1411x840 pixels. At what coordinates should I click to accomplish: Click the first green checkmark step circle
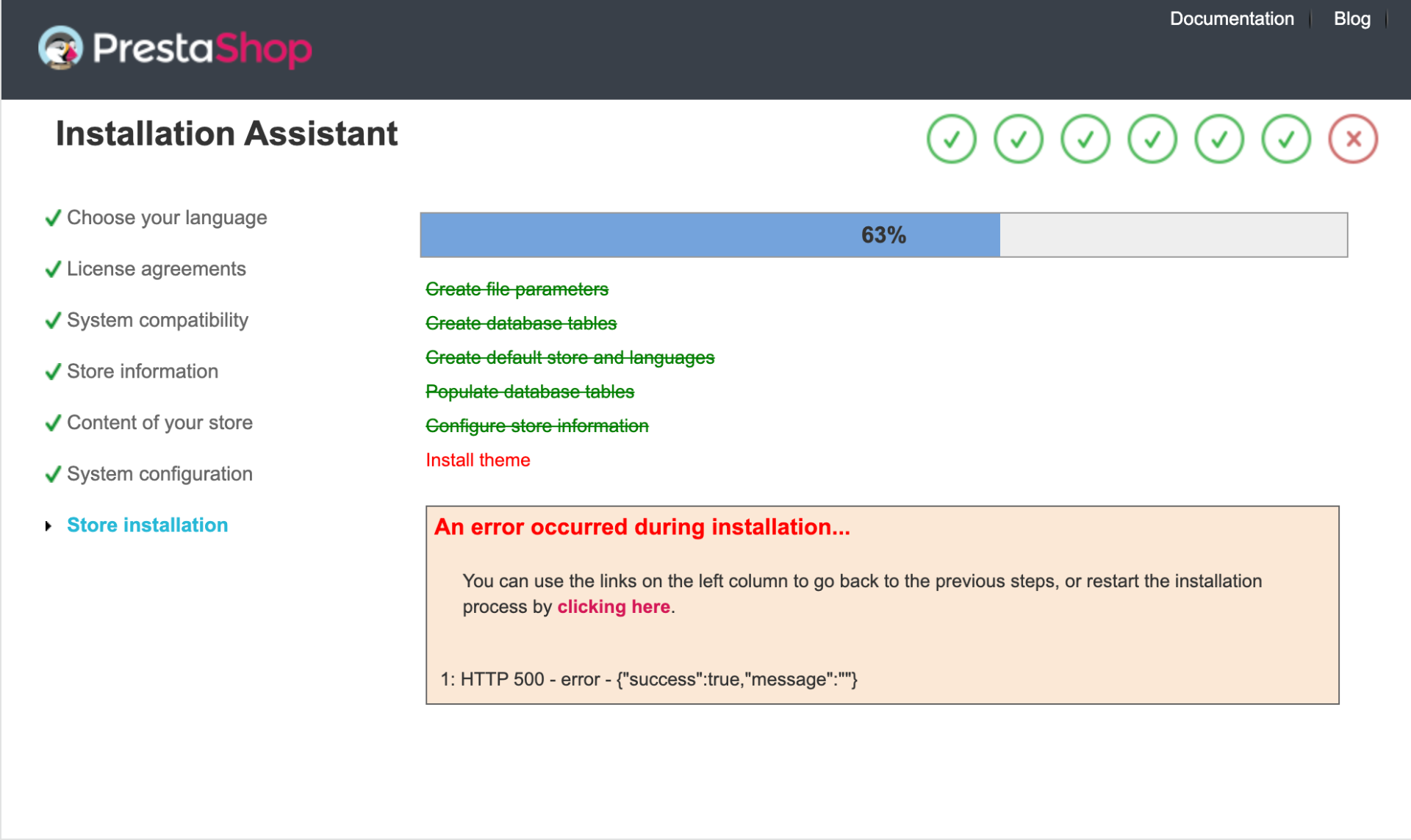pyautogui.click(x=952, y=139)
